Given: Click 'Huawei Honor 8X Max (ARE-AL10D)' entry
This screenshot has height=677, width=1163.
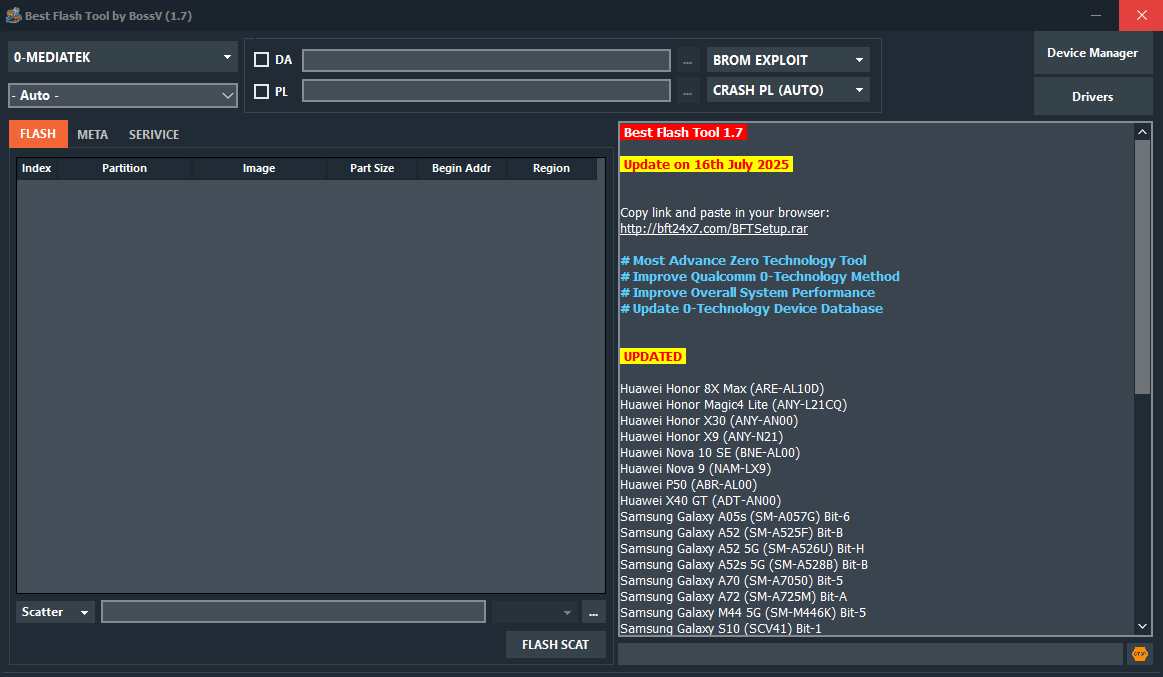Looking at the screenshot, I should [722, 389].
